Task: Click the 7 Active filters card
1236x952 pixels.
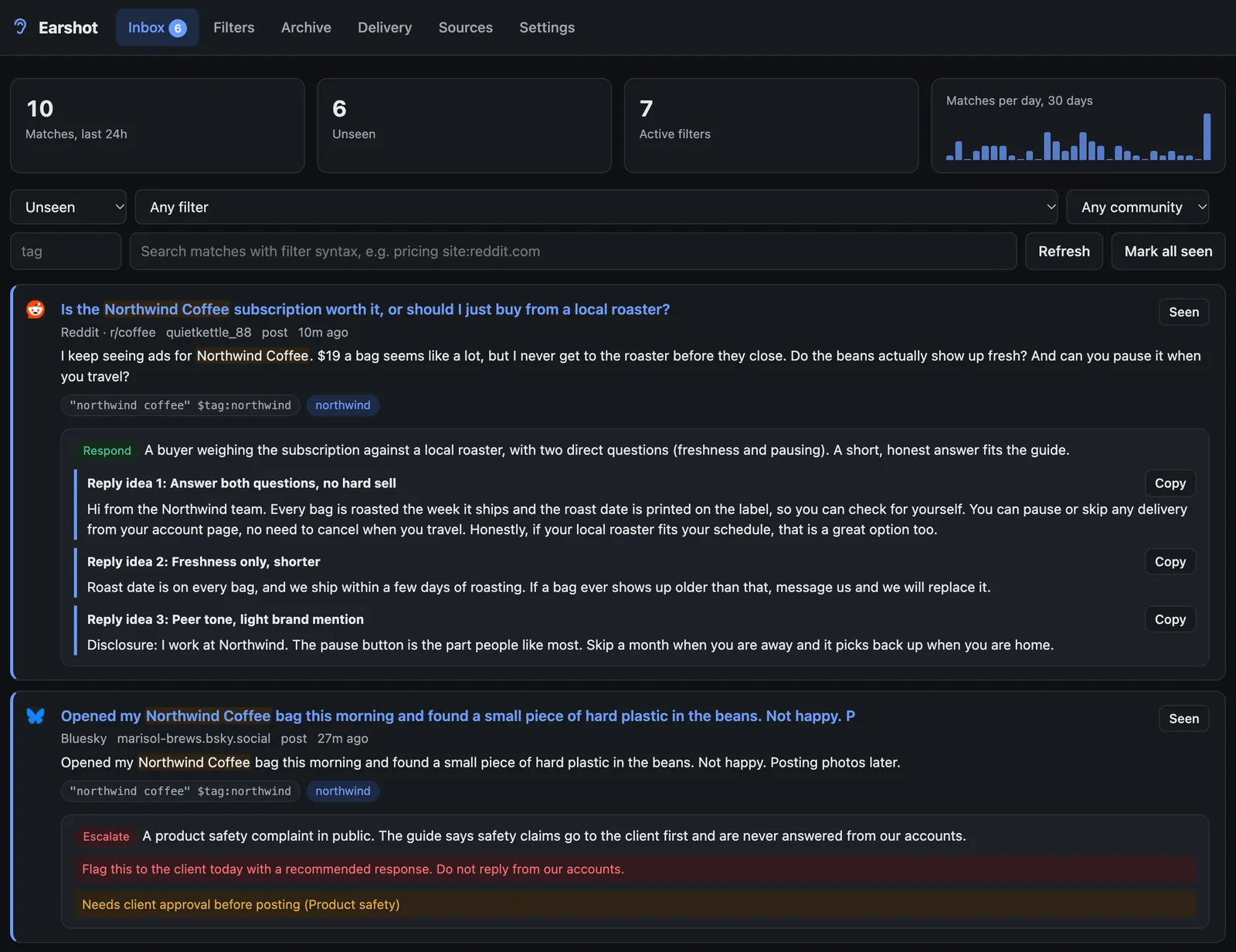Action: (x=771, y=125)
